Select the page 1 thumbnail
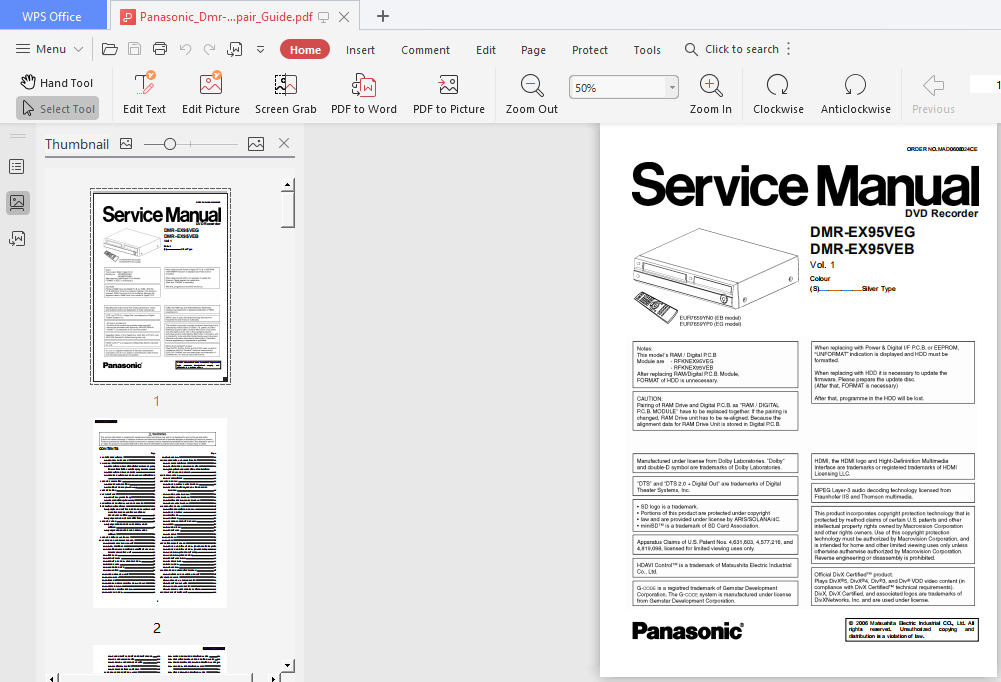 coord(160,286)
